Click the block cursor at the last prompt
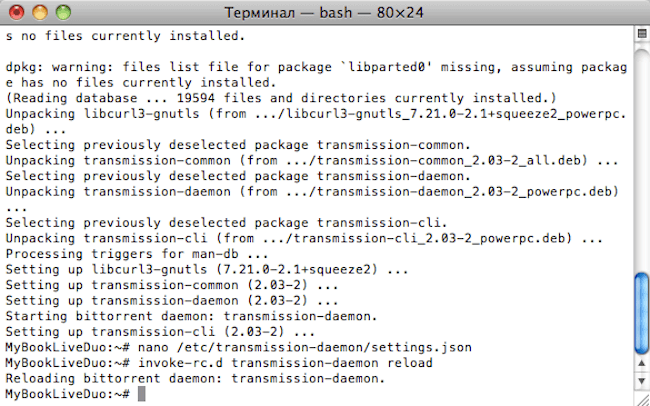 (141, 394)
